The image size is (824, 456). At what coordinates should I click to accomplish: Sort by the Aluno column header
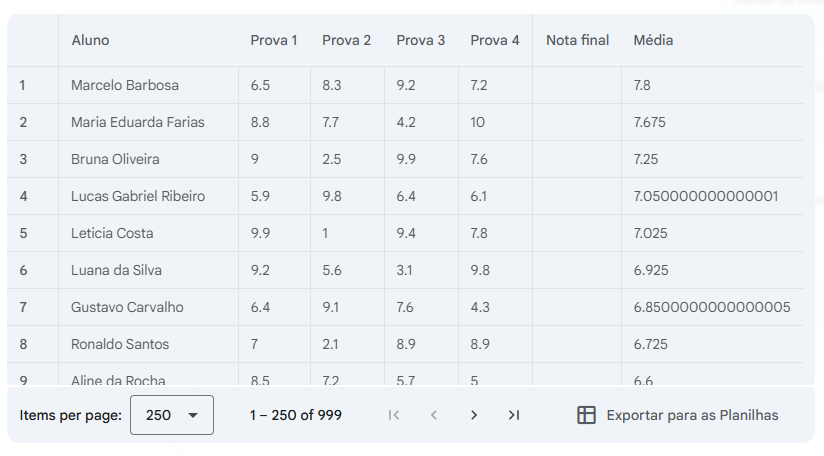click(x=90, y=40)
